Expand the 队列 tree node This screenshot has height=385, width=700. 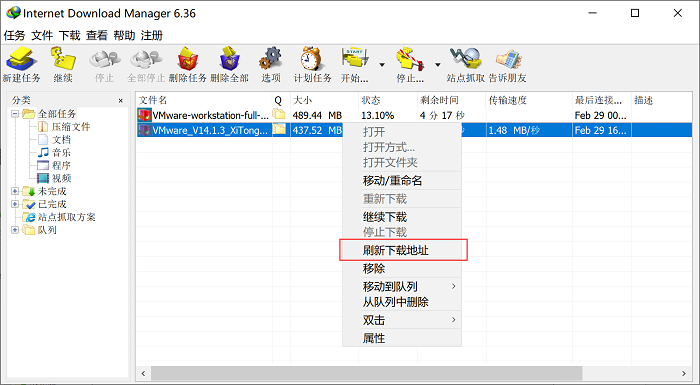click(15, 230)
